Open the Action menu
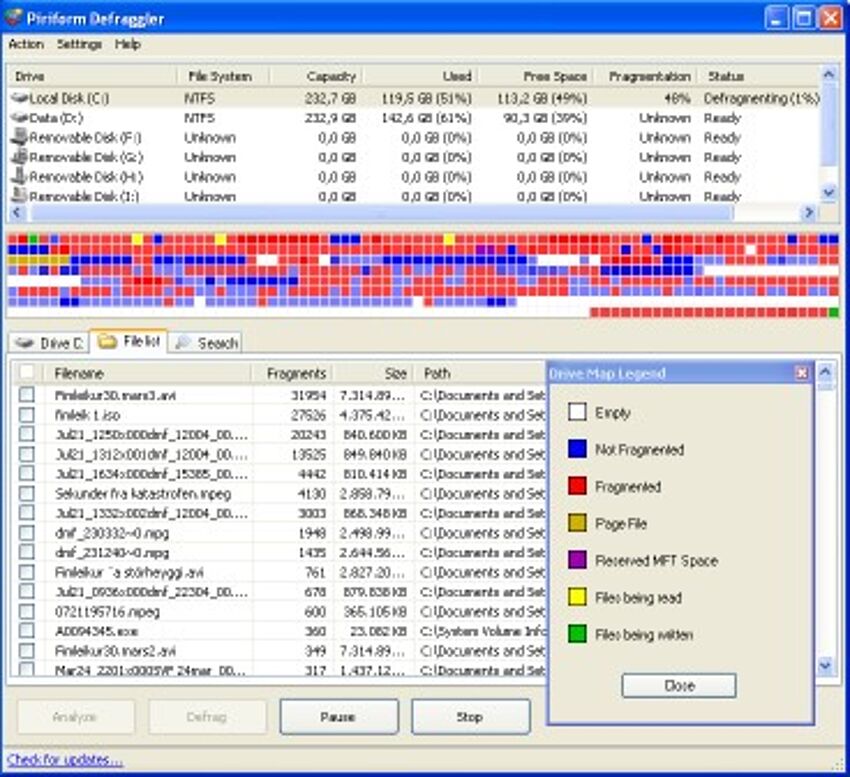The width and height of the screenshot is (850, 777). point(25,44)
